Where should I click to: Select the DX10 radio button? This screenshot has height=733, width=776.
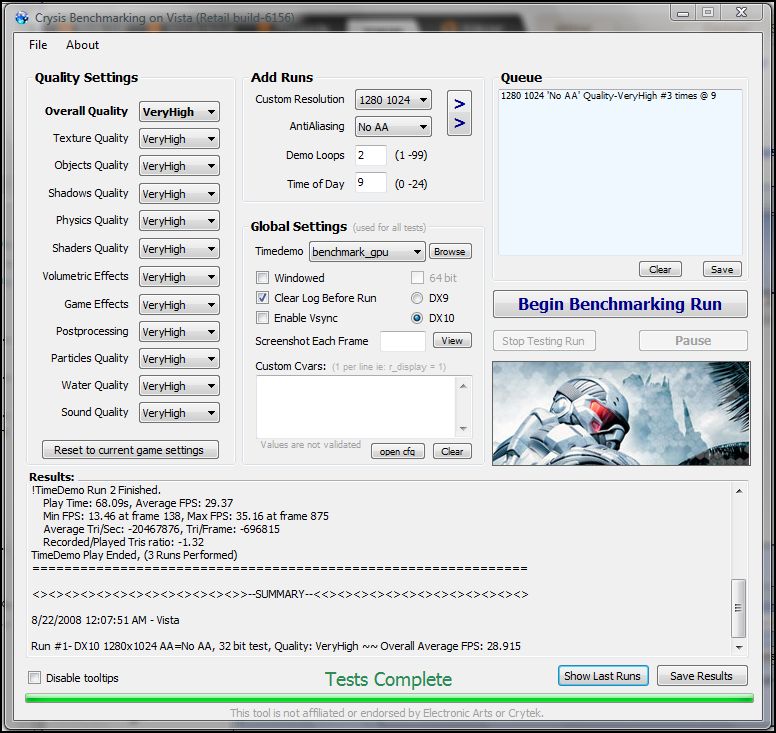(x=417, y=318)
